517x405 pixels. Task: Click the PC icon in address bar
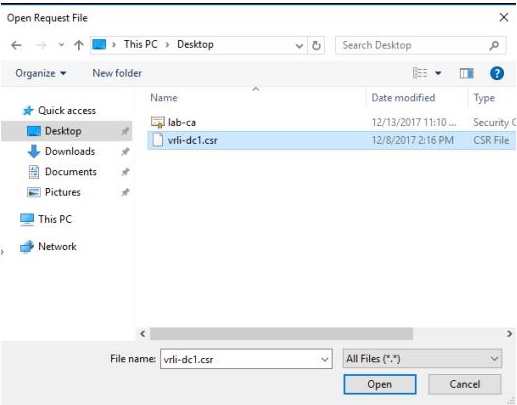pyautogui.click(x=99, y=44)
